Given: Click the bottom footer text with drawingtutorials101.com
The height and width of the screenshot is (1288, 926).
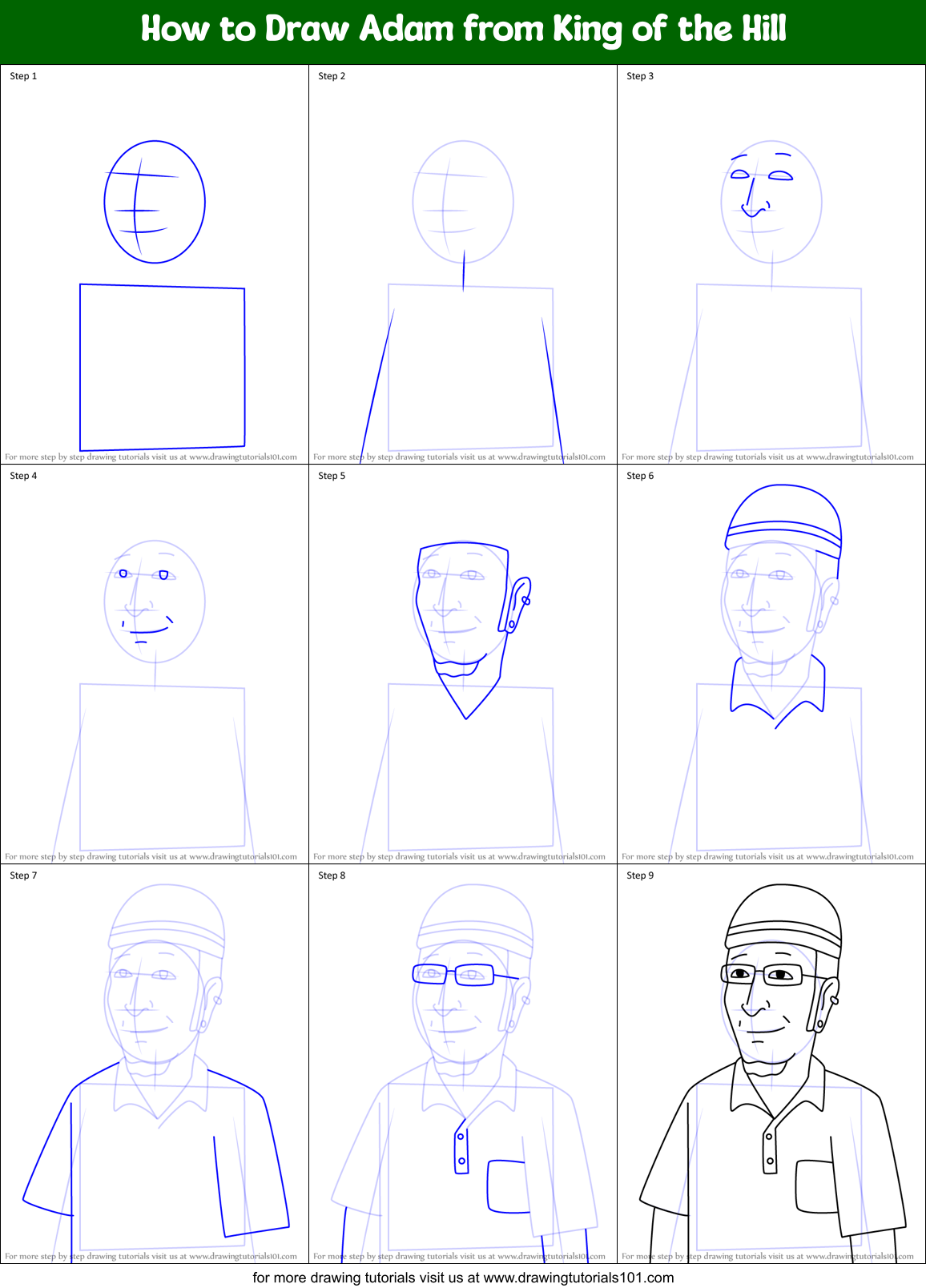Looking at the screenshot, I should click(463, 1278).
